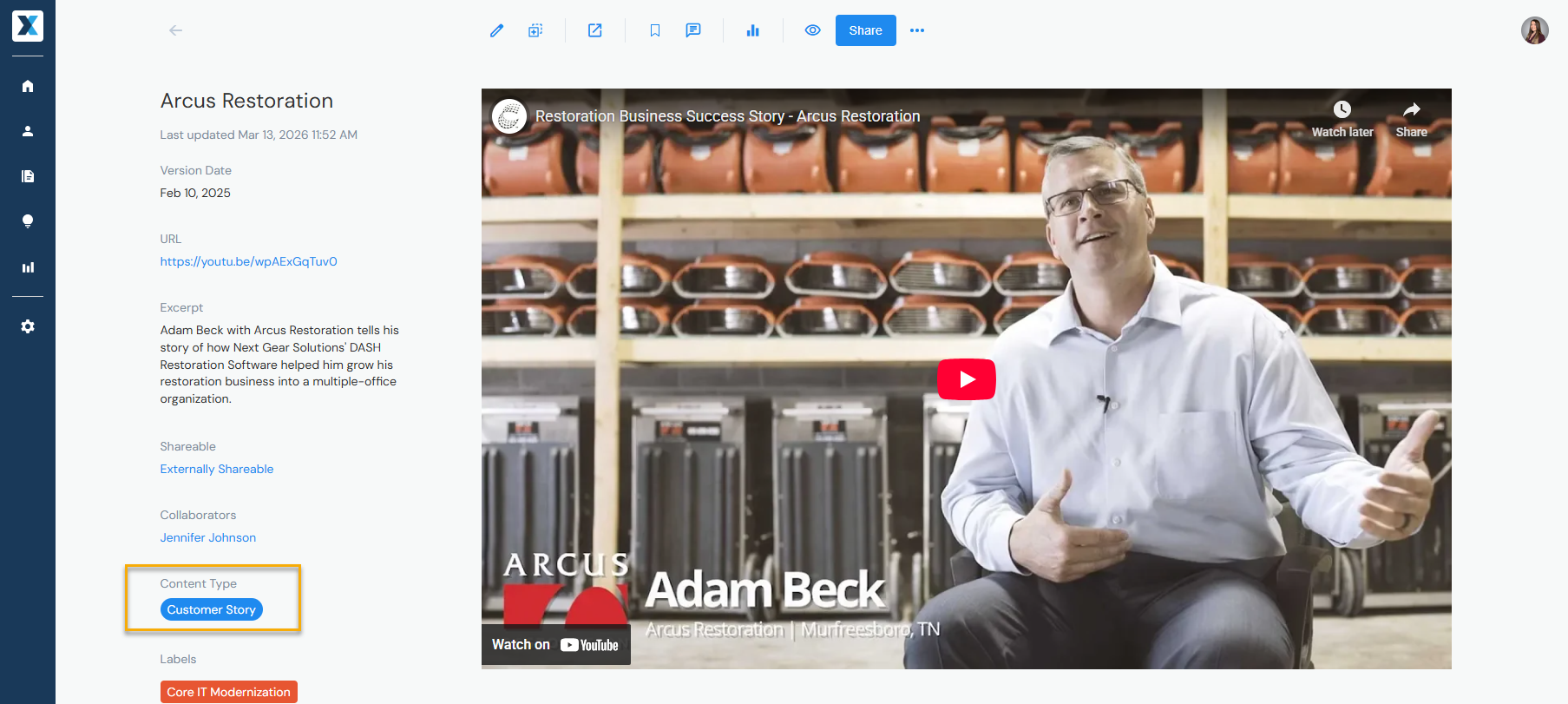Open the three-dot more options menu
Image resolution: width=1568 pixels, height=704 pixels.
pos(917,30)
